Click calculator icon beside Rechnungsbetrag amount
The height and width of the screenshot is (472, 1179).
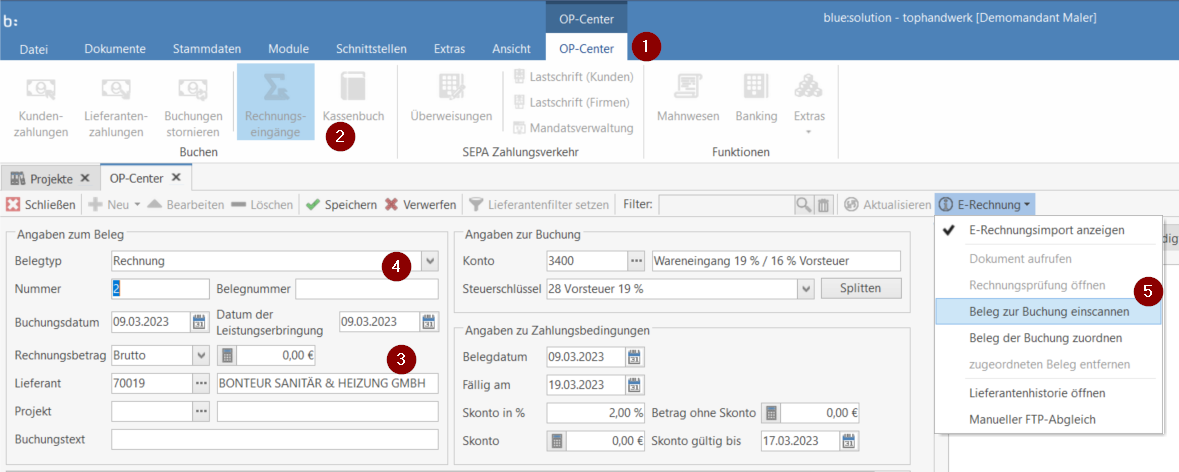(x=227, y=355)
